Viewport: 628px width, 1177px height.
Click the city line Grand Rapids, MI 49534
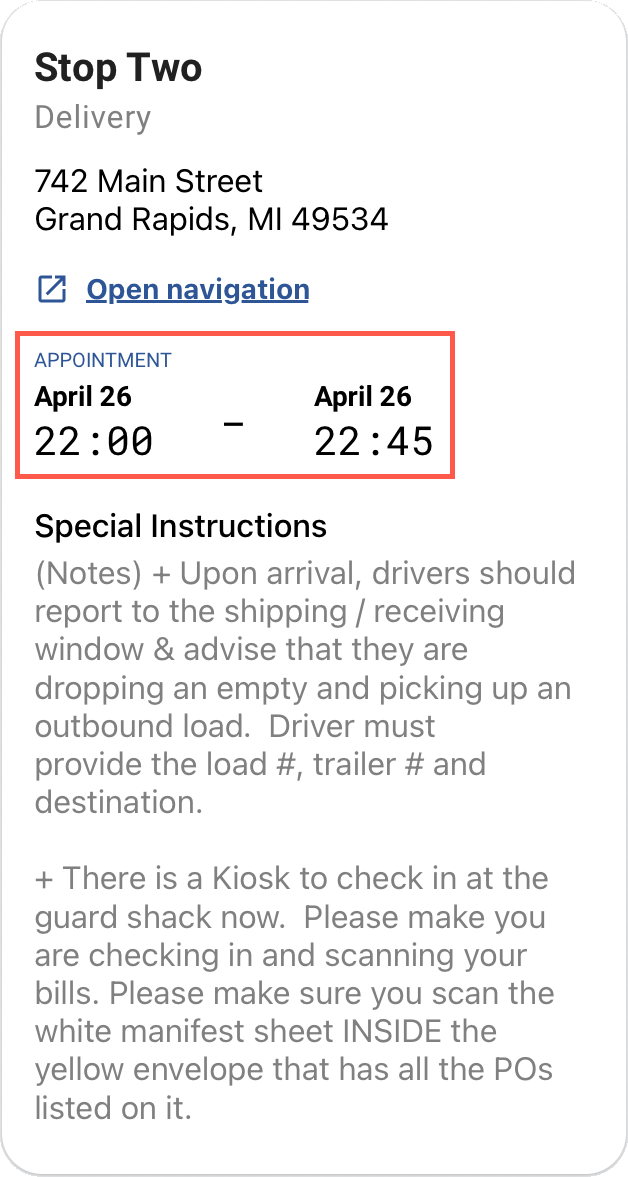coord(212,219)
